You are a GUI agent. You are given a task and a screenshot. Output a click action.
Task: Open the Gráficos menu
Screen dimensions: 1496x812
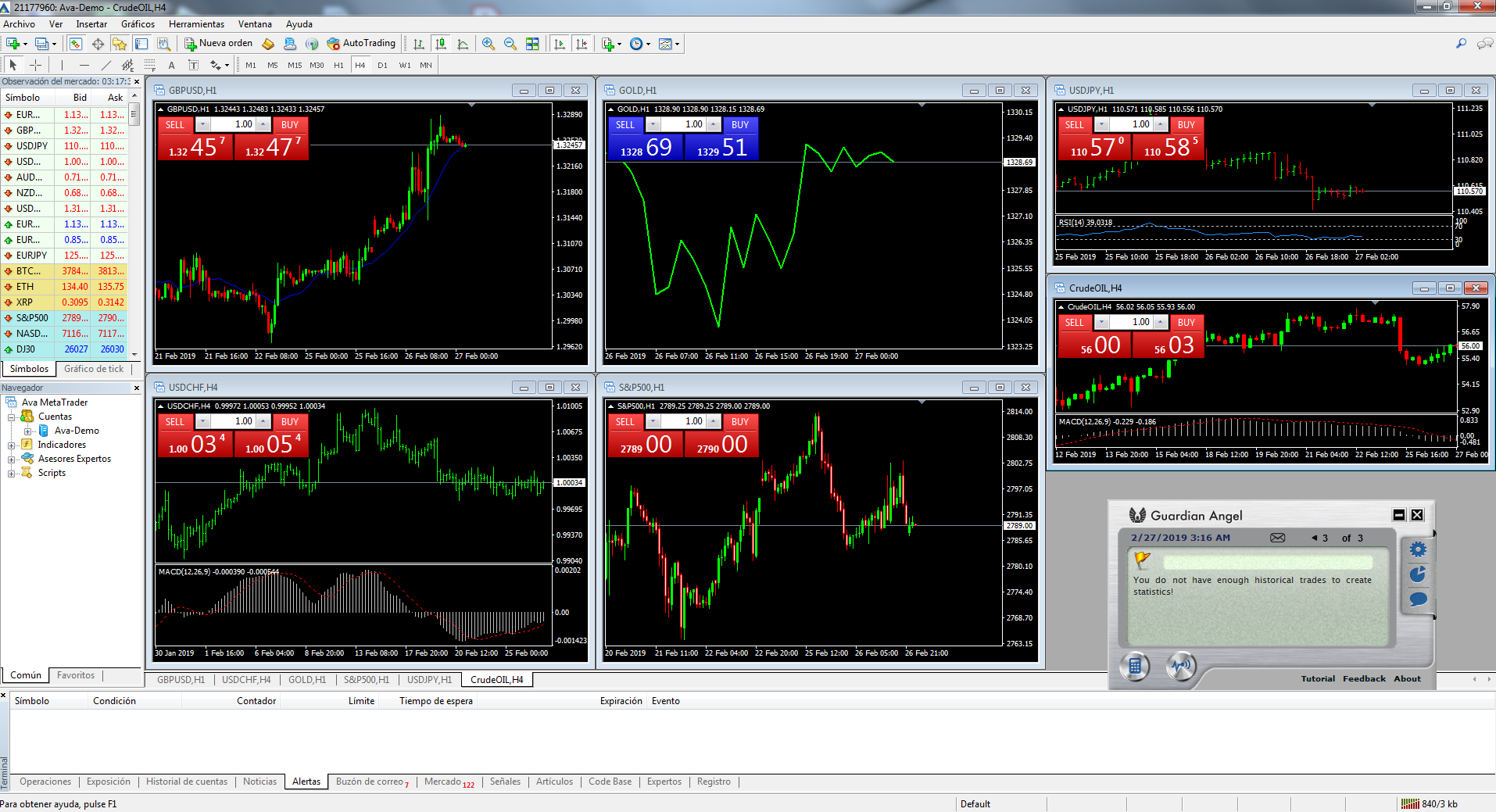[138, 24]
